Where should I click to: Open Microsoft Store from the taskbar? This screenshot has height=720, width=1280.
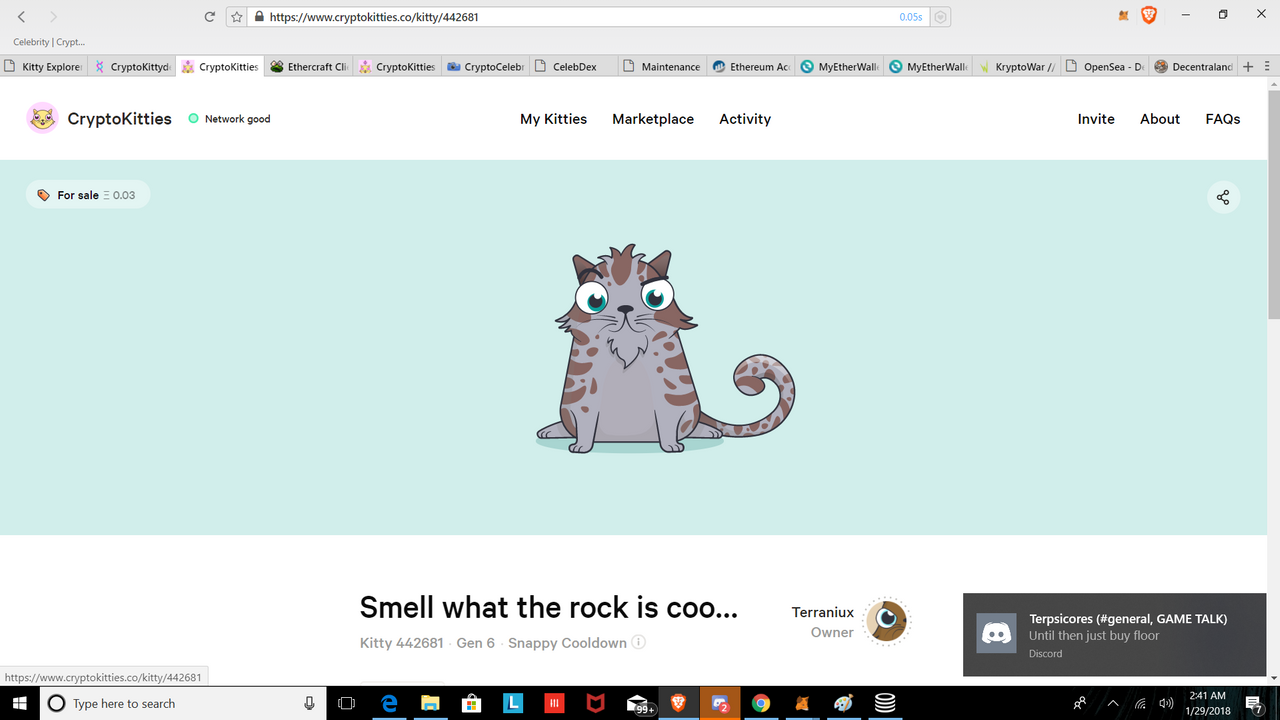pyautogui.click(x=472, y=703)
